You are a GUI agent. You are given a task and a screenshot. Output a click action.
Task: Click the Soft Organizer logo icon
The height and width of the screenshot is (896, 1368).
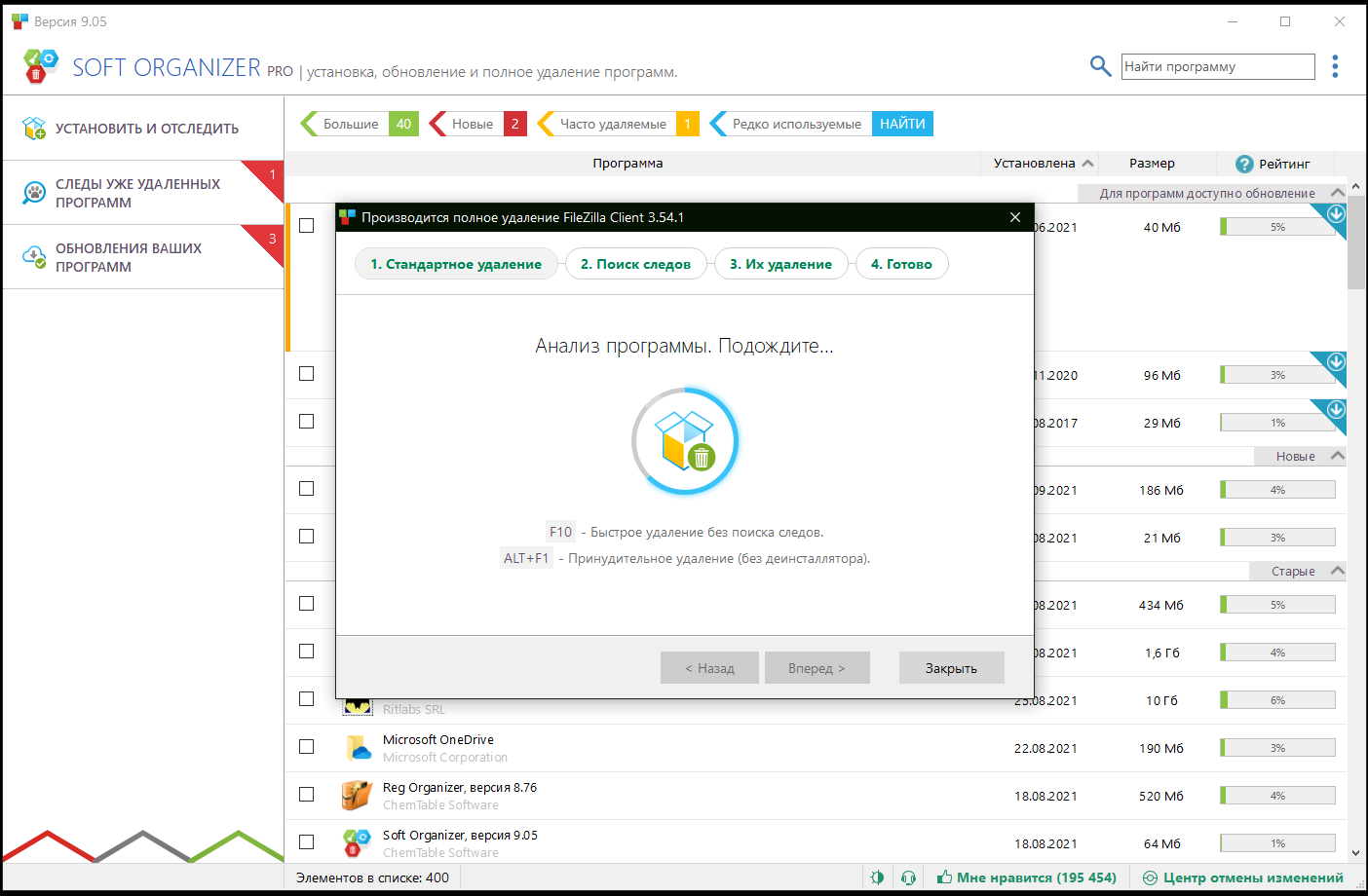[40, 66]
